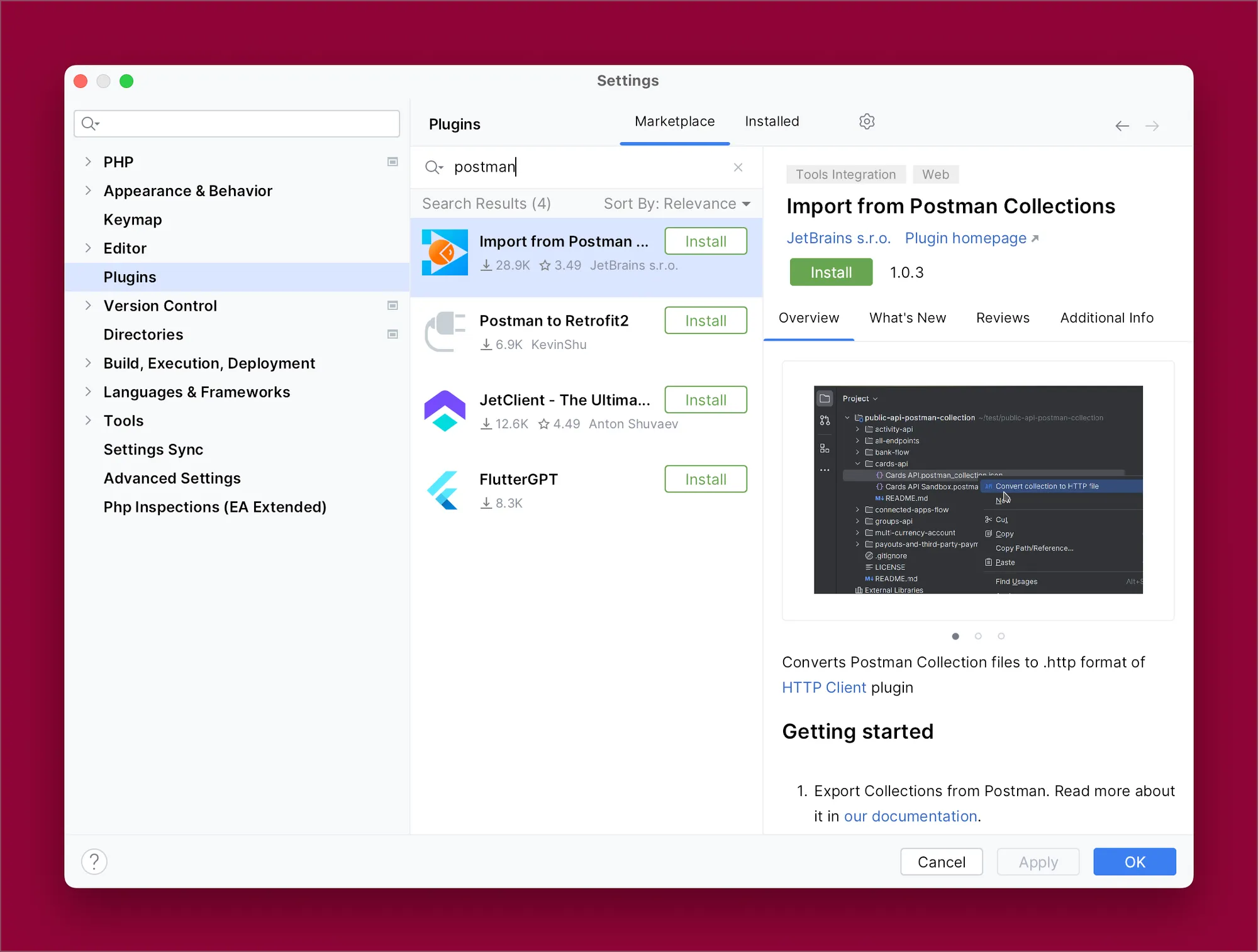This screenshot has height=952, width=1258.
Task: Expand the Tools settings node
Action: point(88,420)
